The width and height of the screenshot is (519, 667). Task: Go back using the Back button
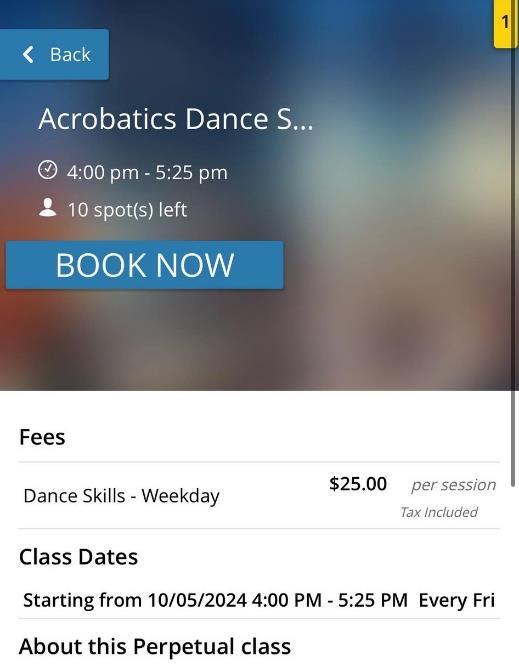pos(54,54)
